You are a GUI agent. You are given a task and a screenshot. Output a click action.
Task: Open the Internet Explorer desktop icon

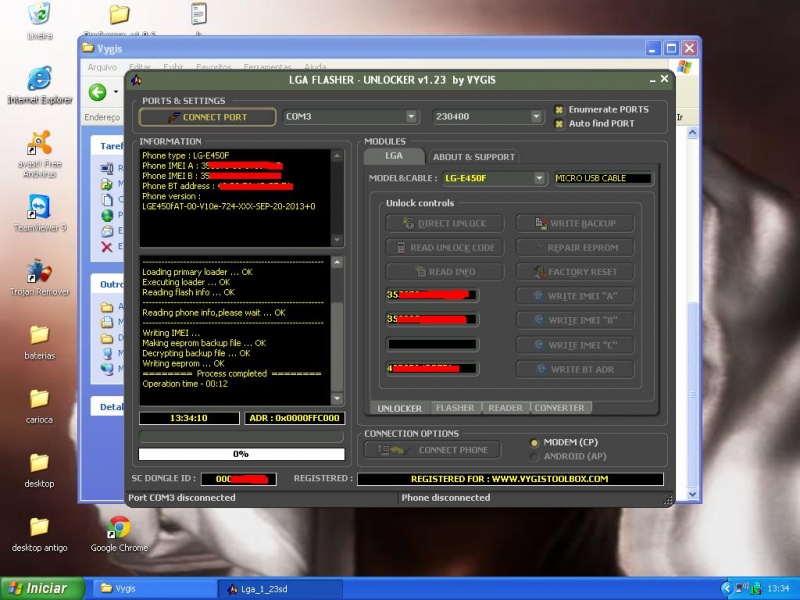tap(39, 85)
